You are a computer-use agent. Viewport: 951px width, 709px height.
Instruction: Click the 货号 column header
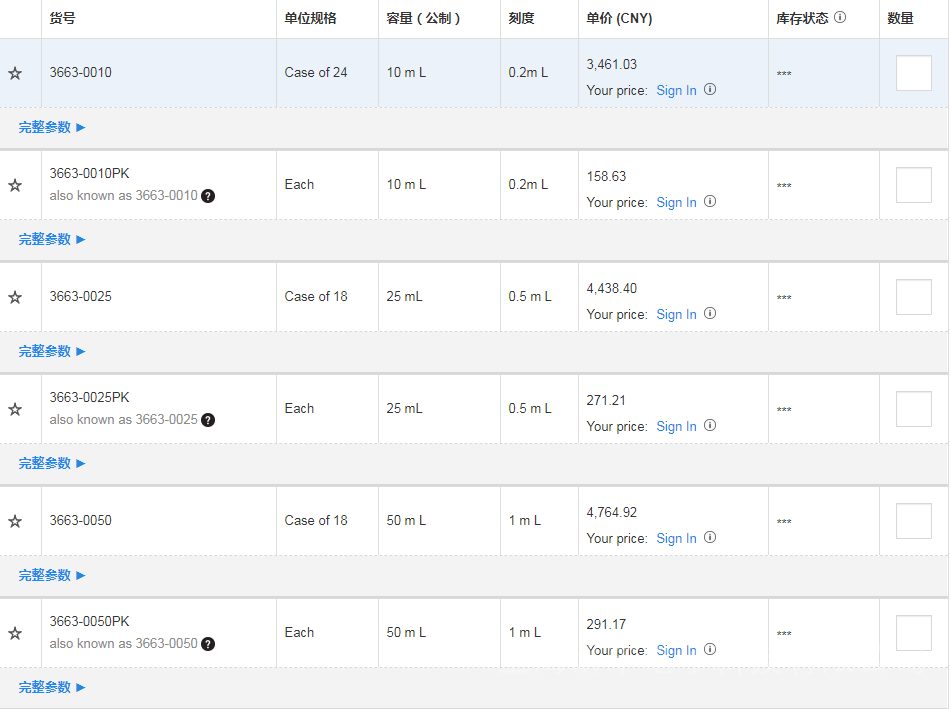[x=62, y=18]
